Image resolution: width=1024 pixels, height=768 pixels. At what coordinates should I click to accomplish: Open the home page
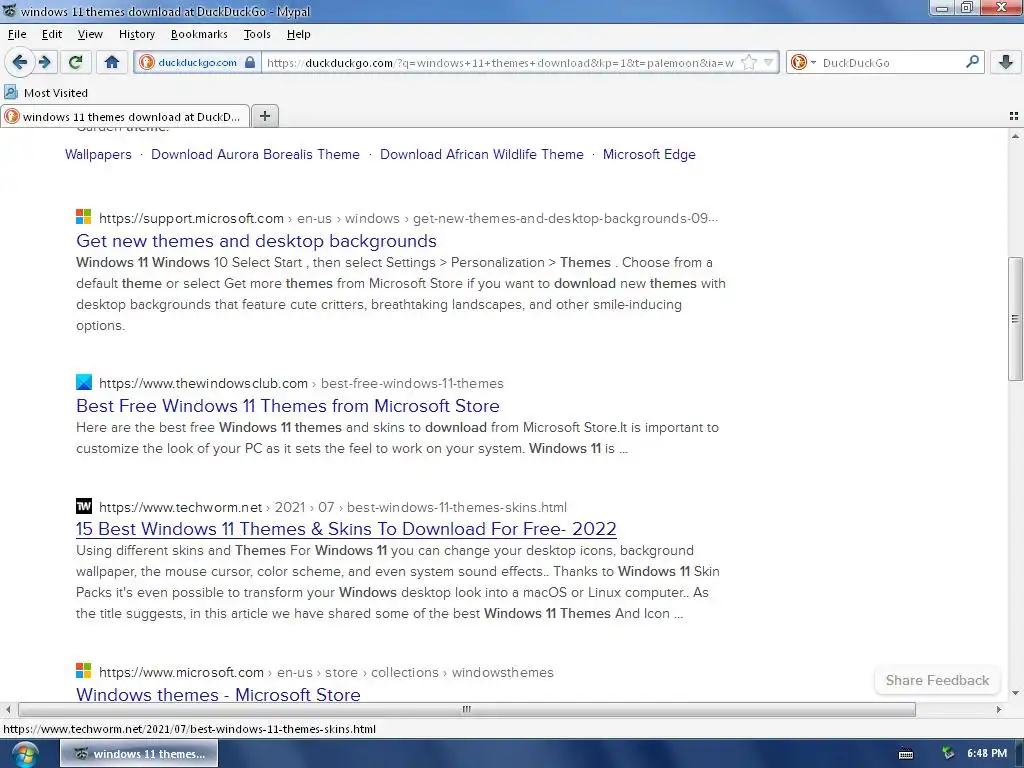coord(112,62)
